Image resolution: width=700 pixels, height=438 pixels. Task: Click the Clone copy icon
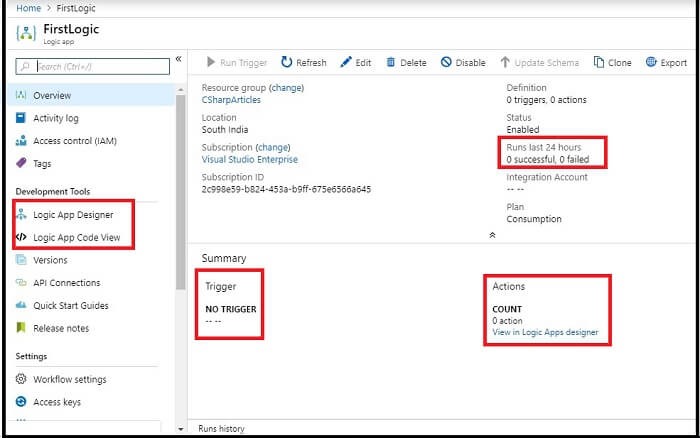pyautogui.click(x=599, y=62)
